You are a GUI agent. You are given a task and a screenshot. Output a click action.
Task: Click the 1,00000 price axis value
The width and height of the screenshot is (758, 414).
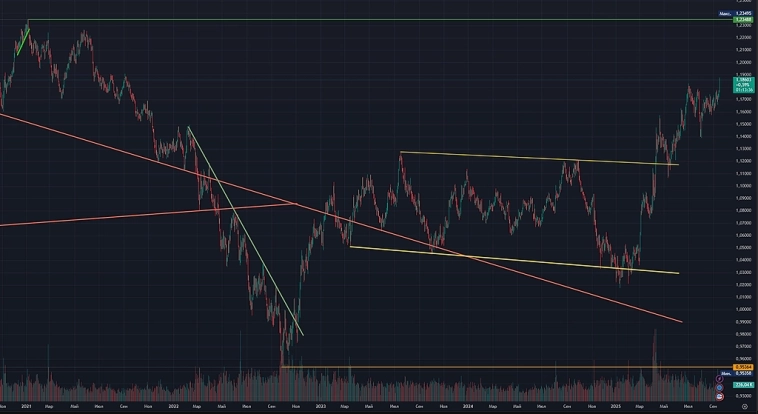(743, 310)
